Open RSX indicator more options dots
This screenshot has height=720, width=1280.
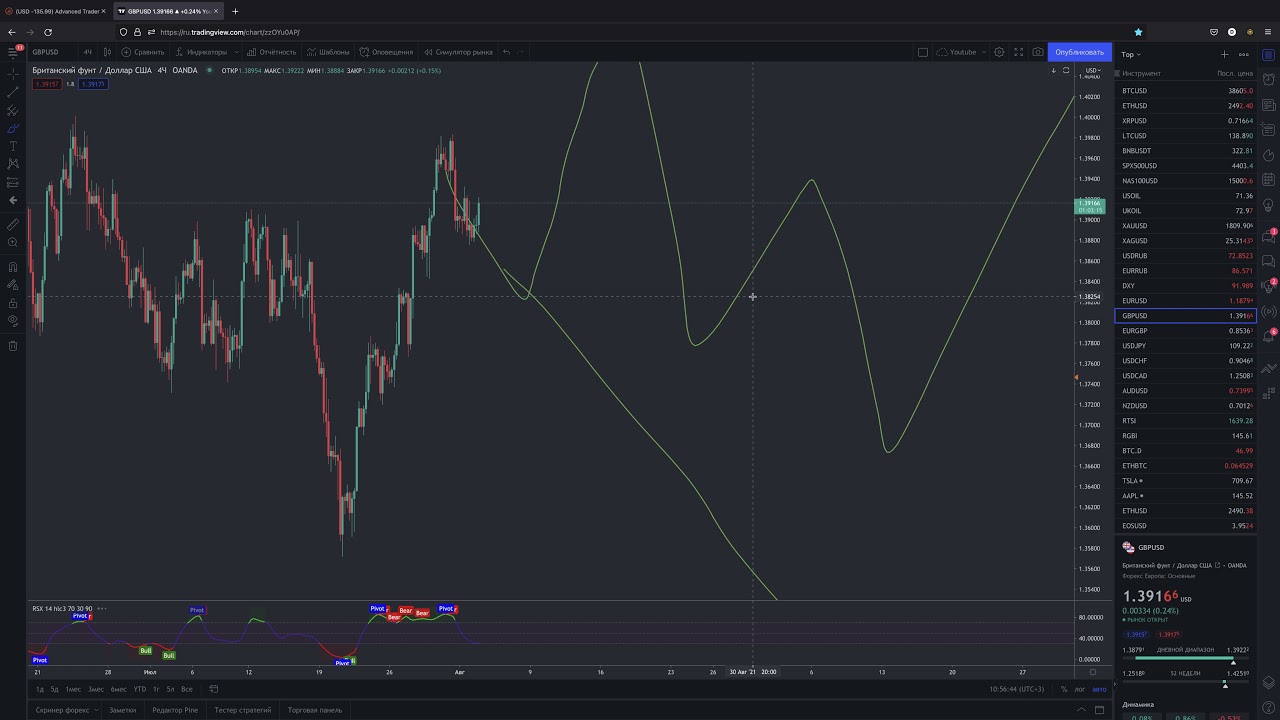(101, 608)
